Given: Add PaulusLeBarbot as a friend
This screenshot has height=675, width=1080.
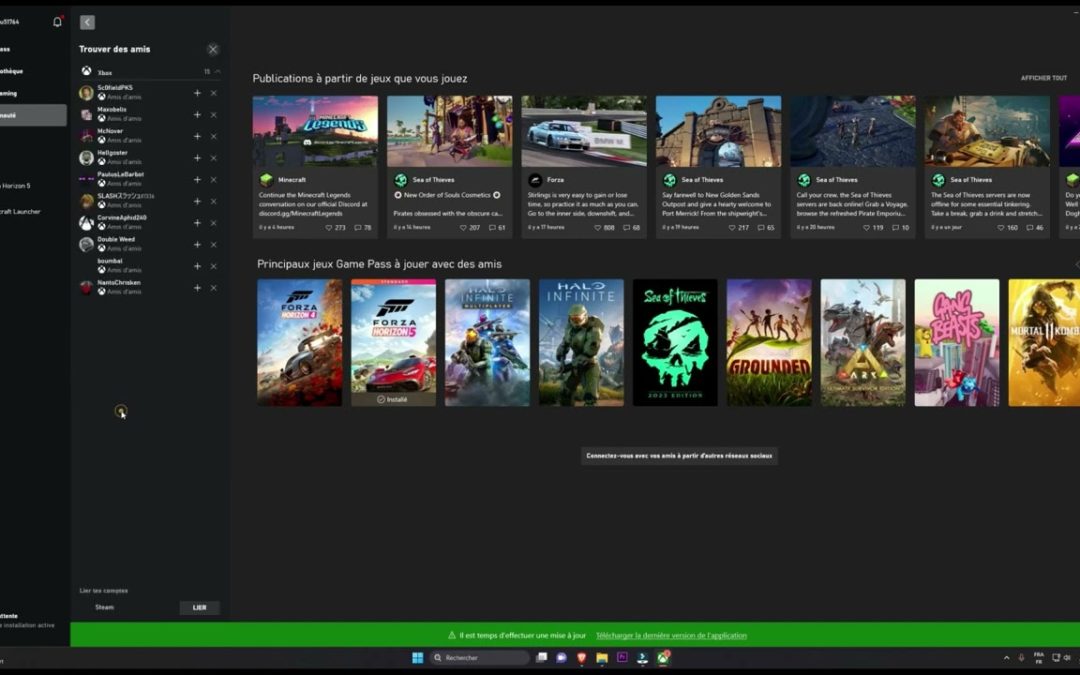Looking at the screenshot, I should tap(197, 179).
